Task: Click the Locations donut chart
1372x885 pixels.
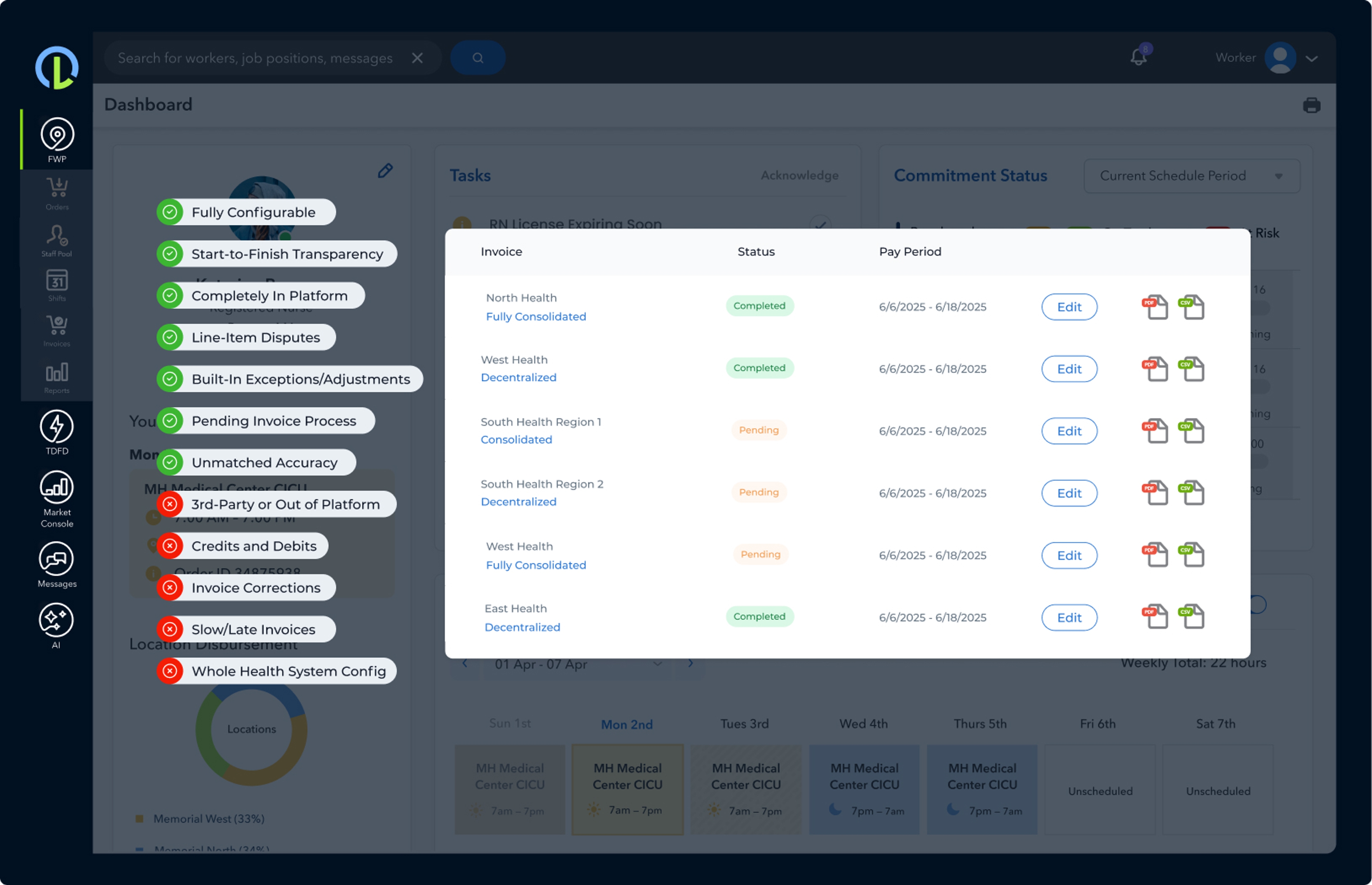Action: [x=251, y=730]
